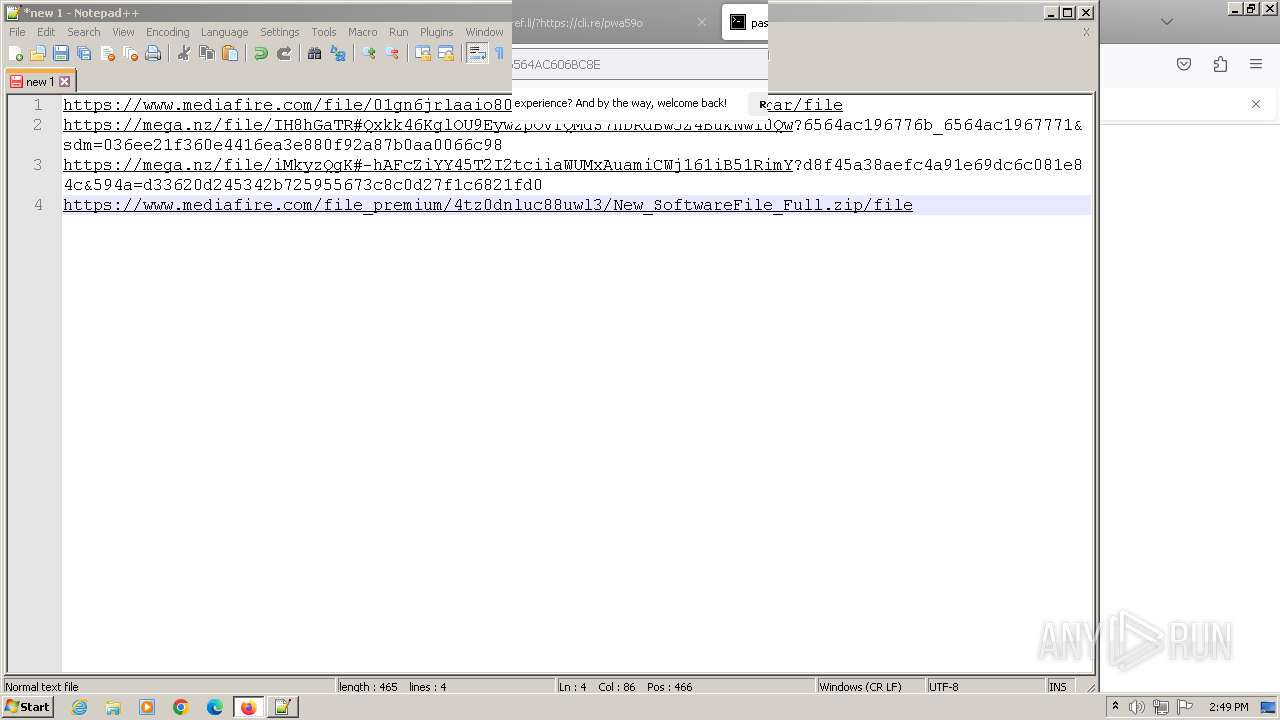Toggle Word Wrap in the toolbar

[x=477, y=54]
